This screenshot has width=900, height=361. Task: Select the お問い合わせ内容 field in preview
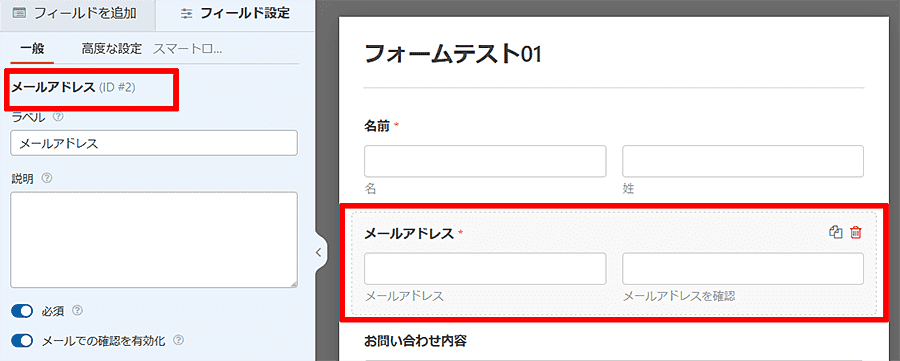coord(416,341)
